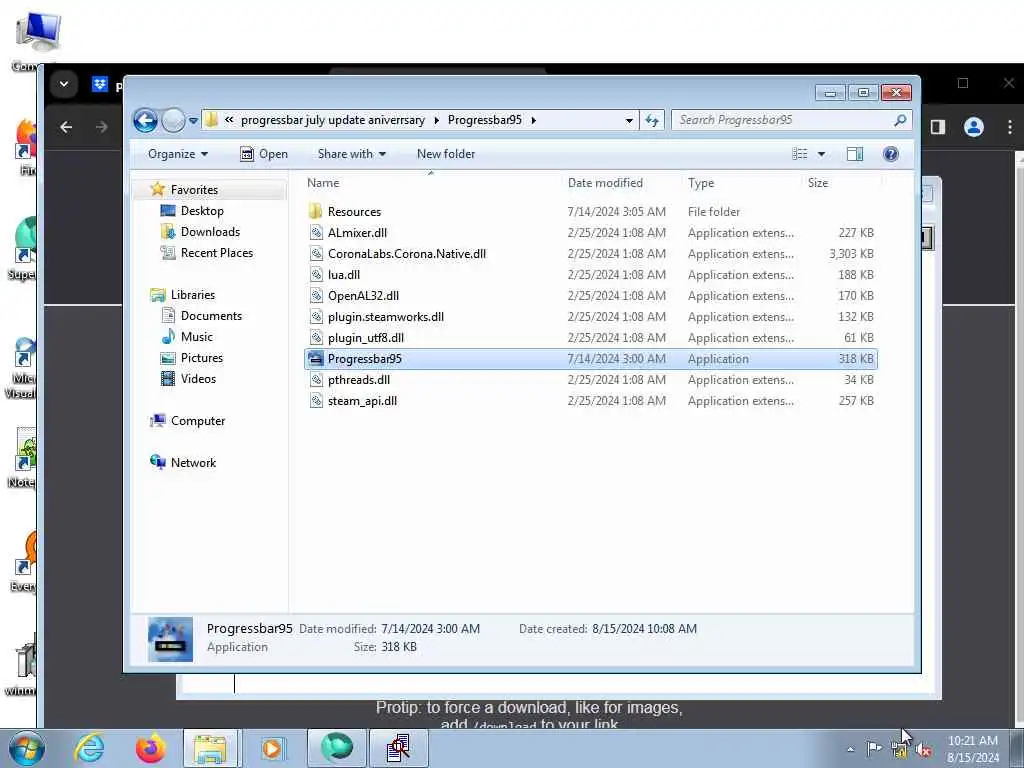
Task: Click the Progressbar95 breadcrumb segment
Action: pyautogui.click(x=485, y=120)
